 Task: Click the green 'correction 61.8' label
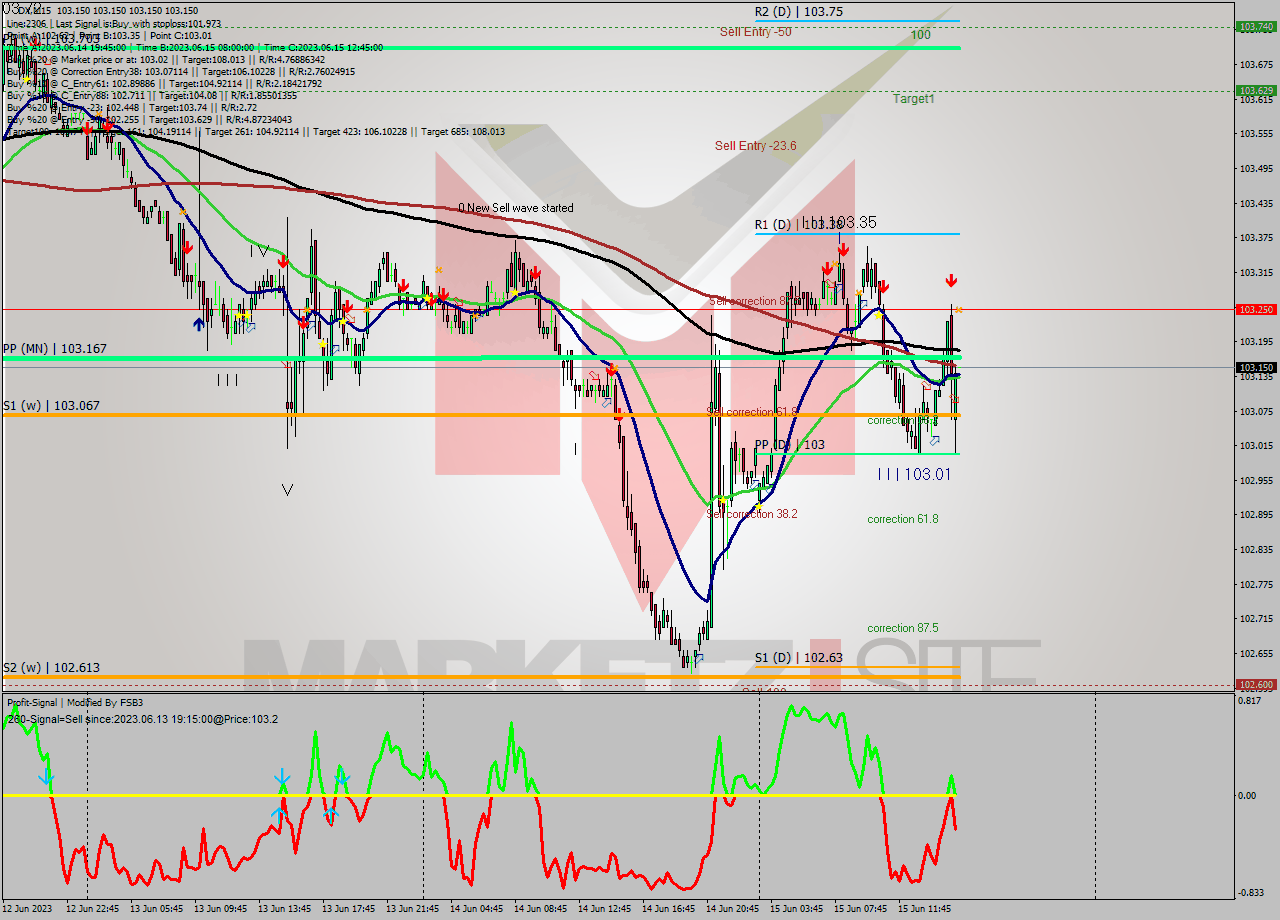click(902, 519)
